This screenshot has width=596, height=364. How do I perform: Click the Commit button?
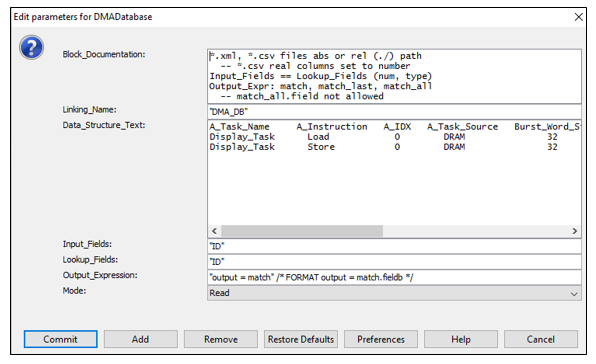60,339
